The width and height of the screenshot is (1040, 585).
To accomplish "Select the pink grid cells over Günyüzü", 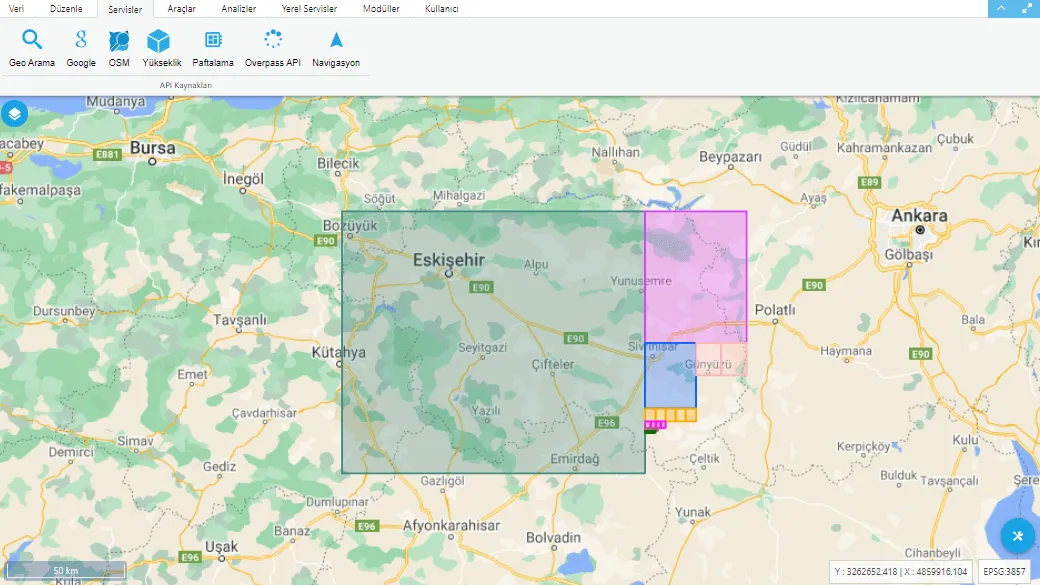I will 722,359.
